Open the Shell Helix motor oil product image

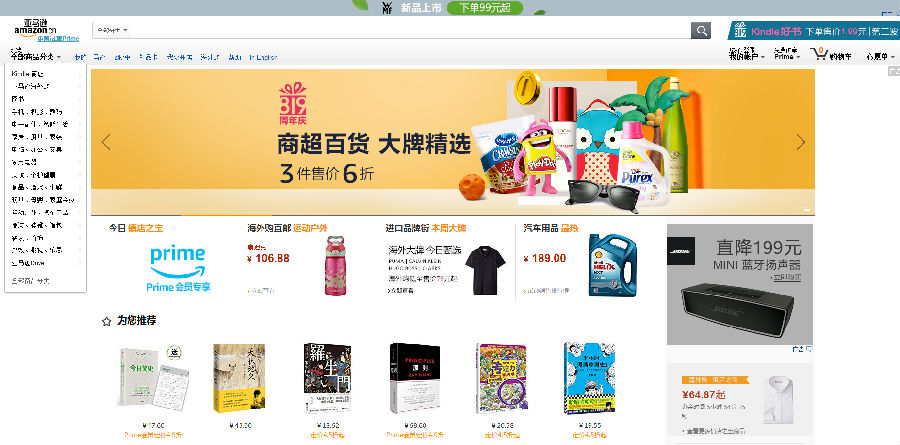tap(612, 265)
